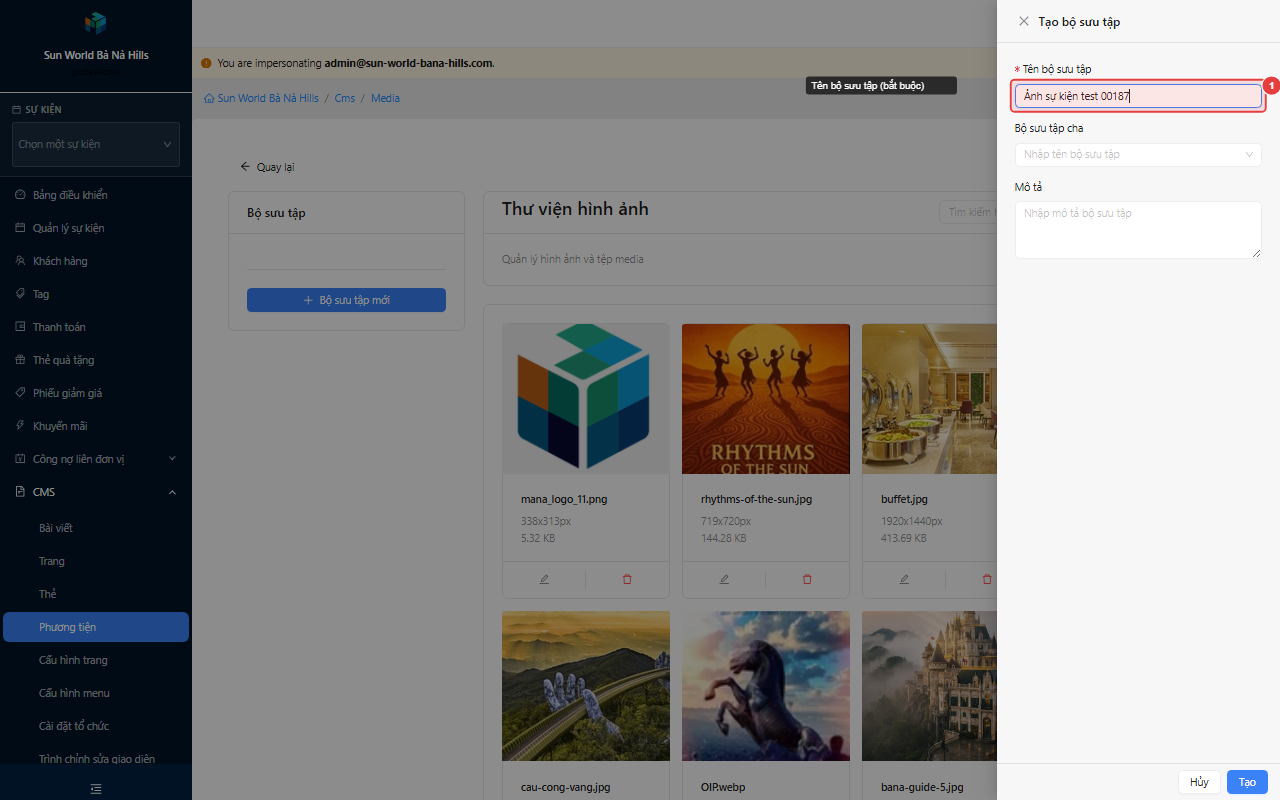Click the Media breadcrumb link

[x=385, y=98]
